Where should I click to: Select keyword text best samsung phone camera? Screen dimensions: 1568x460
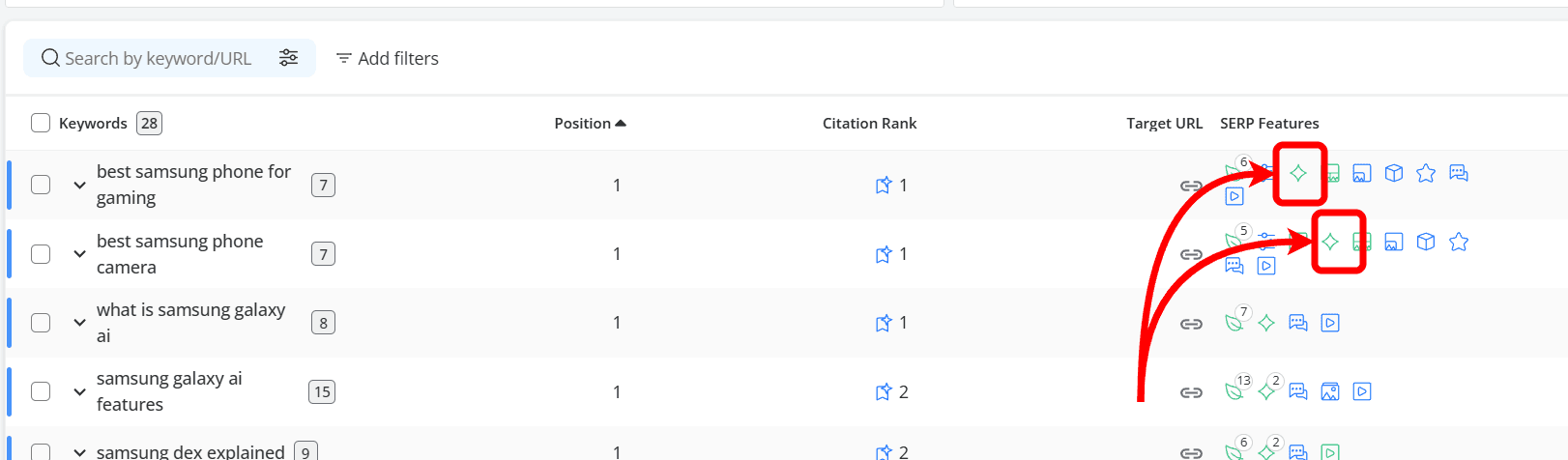pos(180,253)
